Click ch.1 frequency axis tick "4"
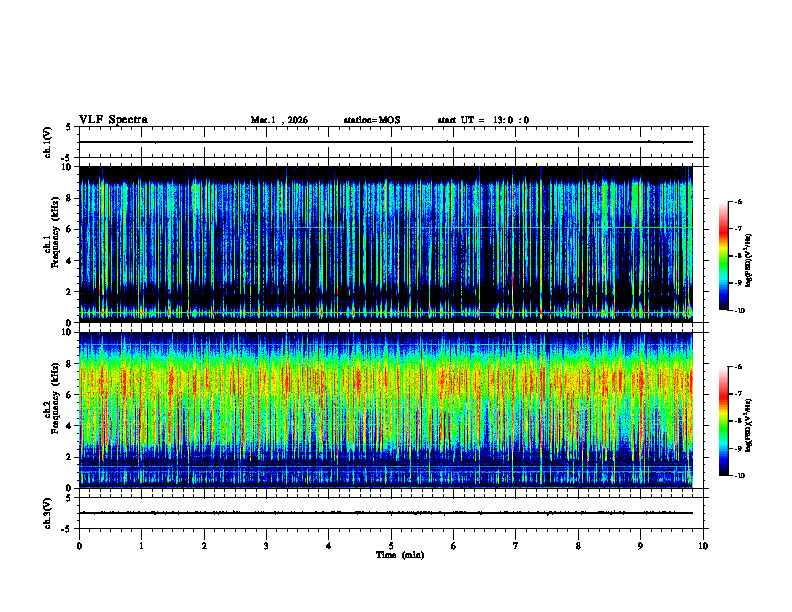The height and width of the screenshot is (612, 792). tap(69, 261)
